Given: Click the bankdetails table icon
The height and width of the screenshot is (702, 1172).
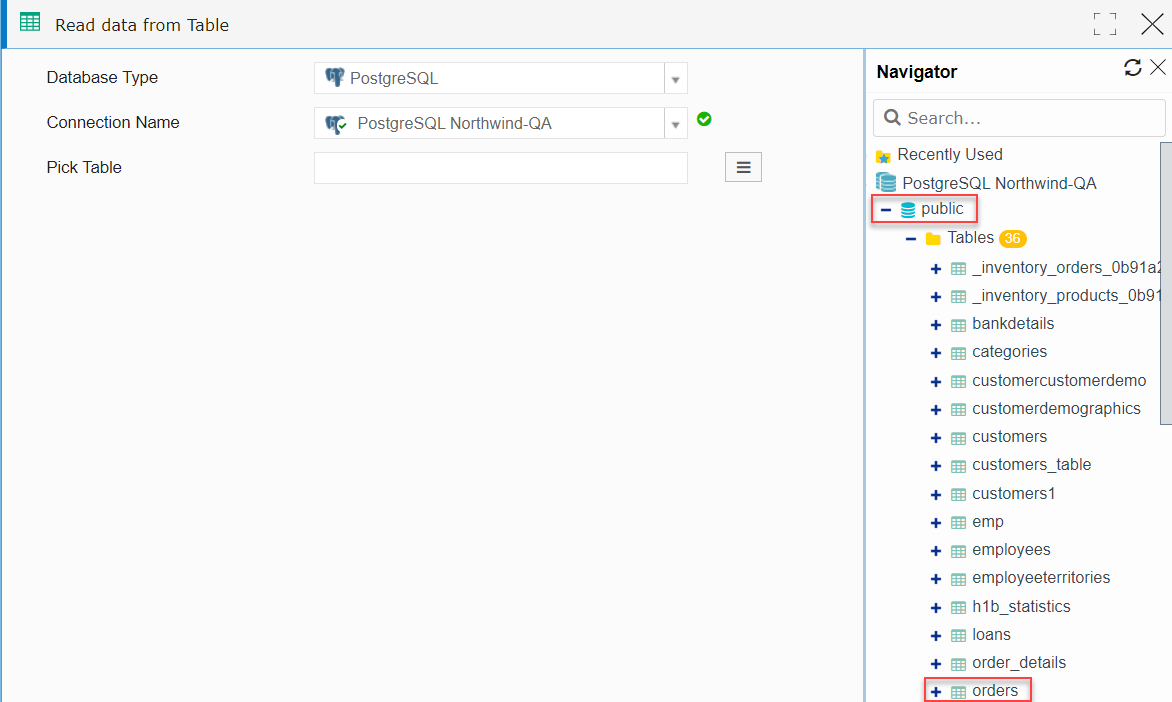Looking at the screenshot, I should 958,325.
